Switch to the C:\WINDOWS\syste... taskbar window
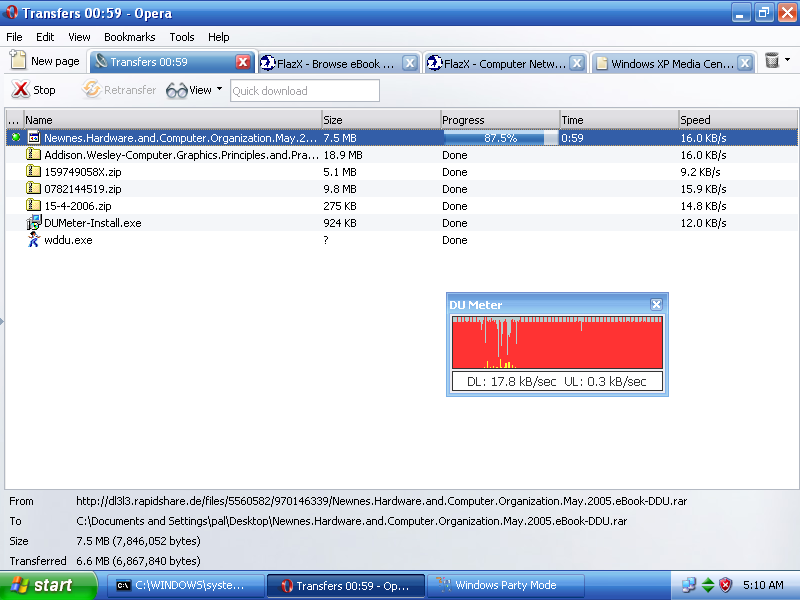 tap(186, 586)
